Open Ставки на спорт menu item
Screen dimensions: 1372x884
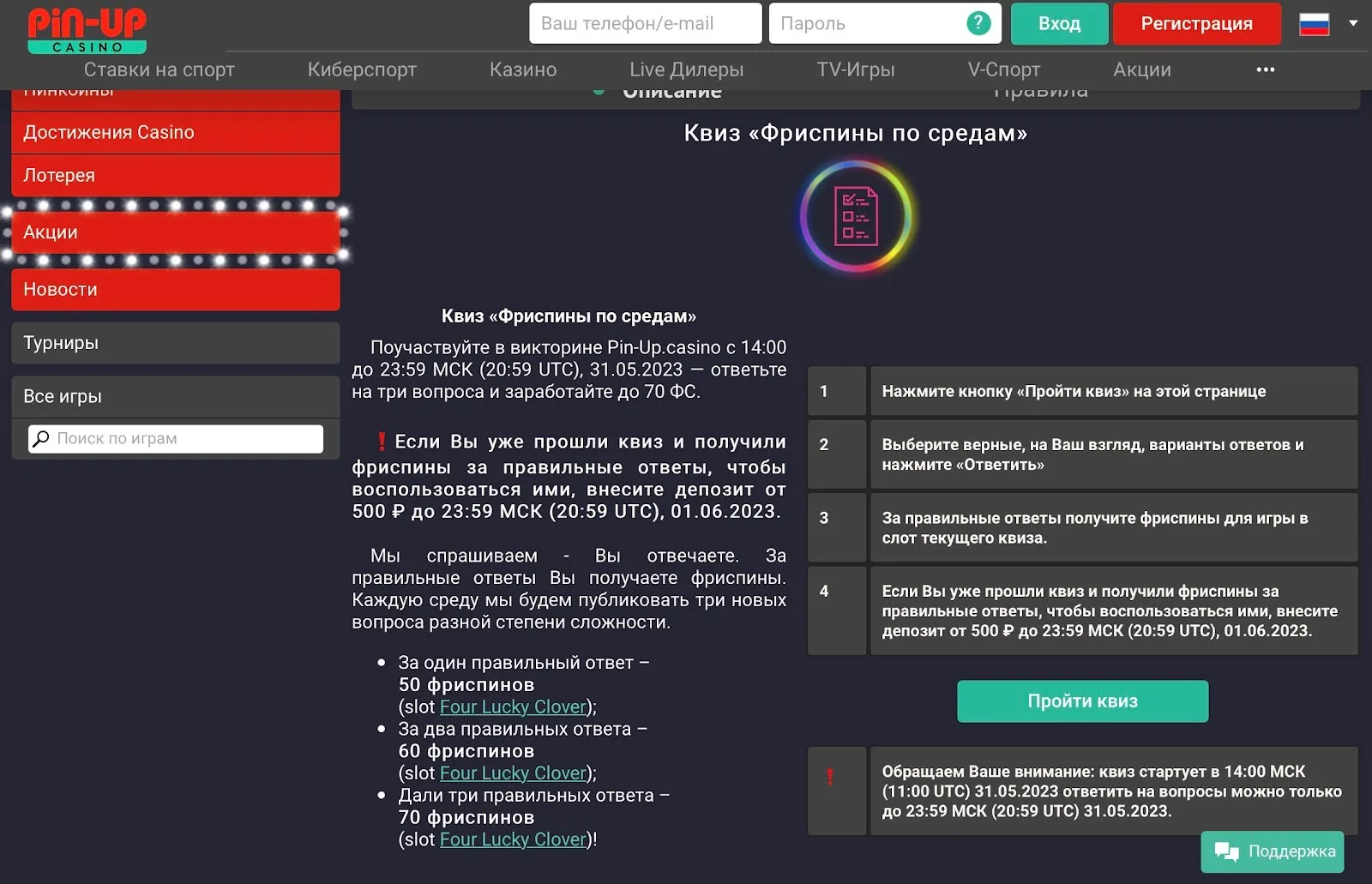159,69
